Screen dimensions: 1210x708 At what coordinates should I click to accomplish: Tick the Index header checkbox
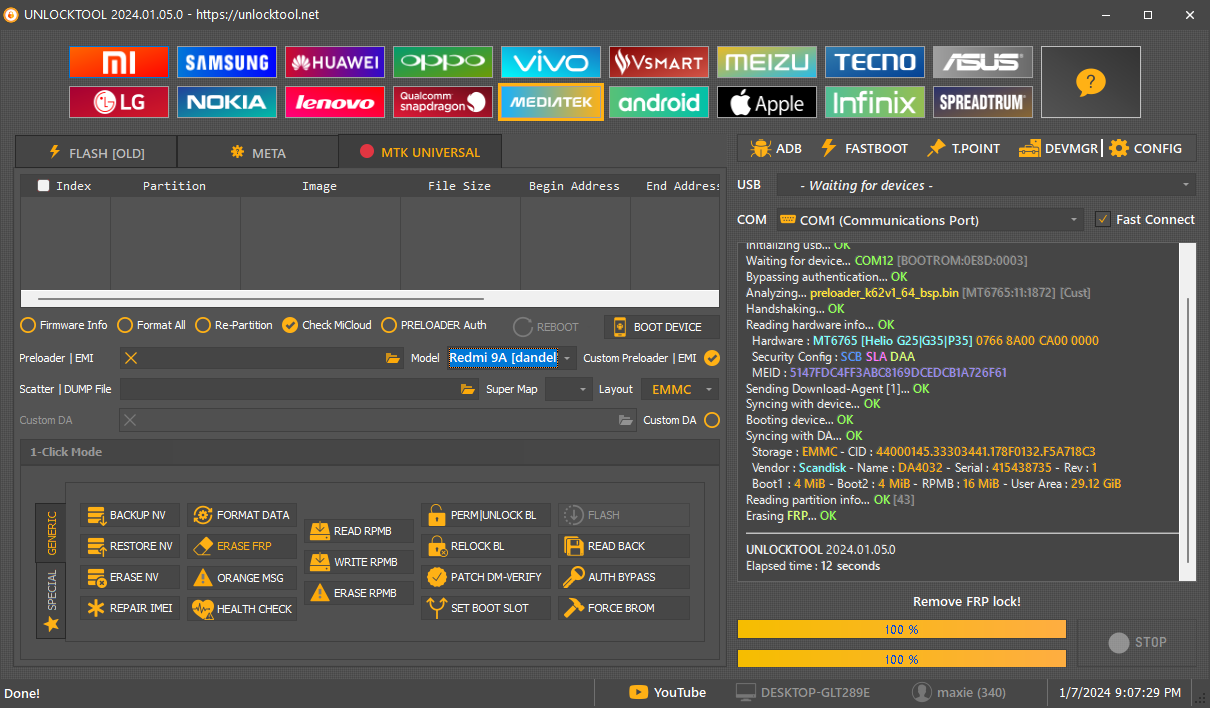tap(43, 185)
